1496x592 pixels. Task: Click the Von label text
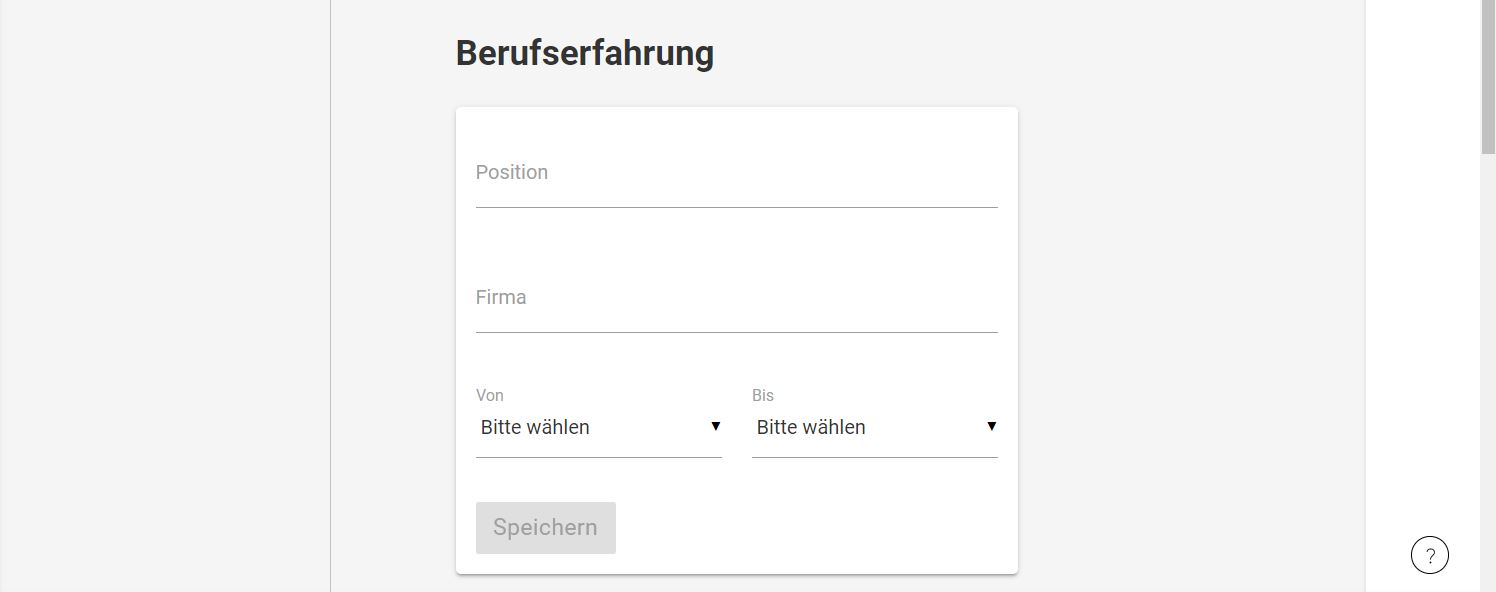(490, 395)
